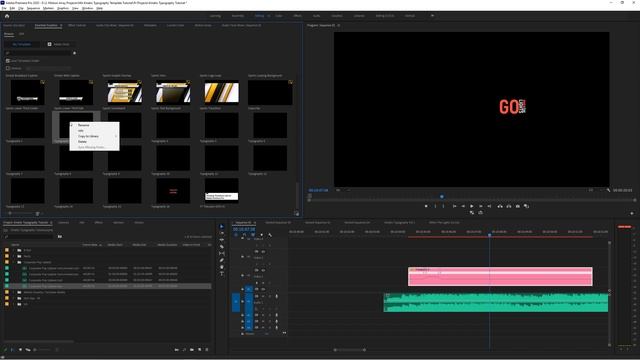Switch to the Effect Controls tab
Viewport: 640px width, 360px height.
pyautogui.click(x=77, y=25)
